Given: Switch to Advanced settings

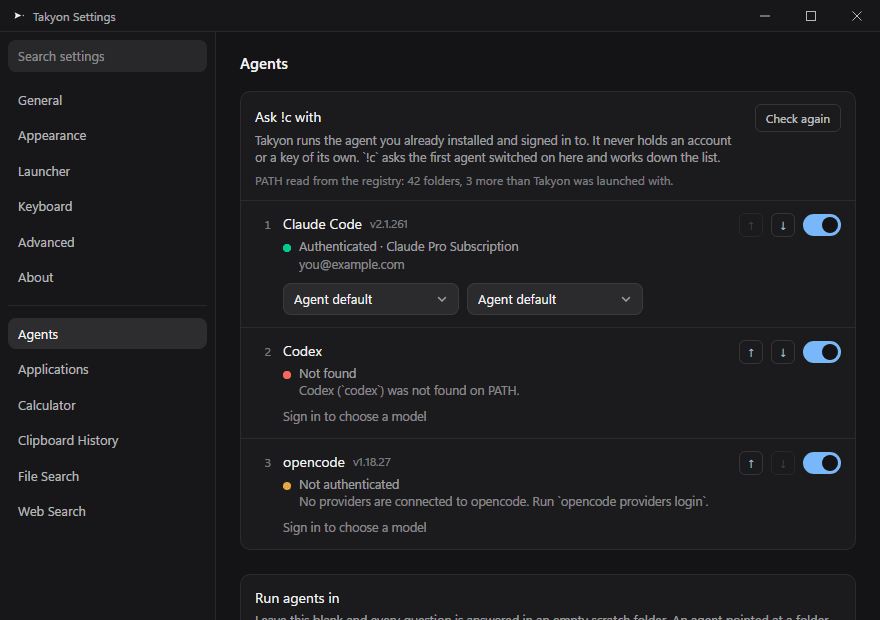Looking at the screenshot, I should point(107,242).
